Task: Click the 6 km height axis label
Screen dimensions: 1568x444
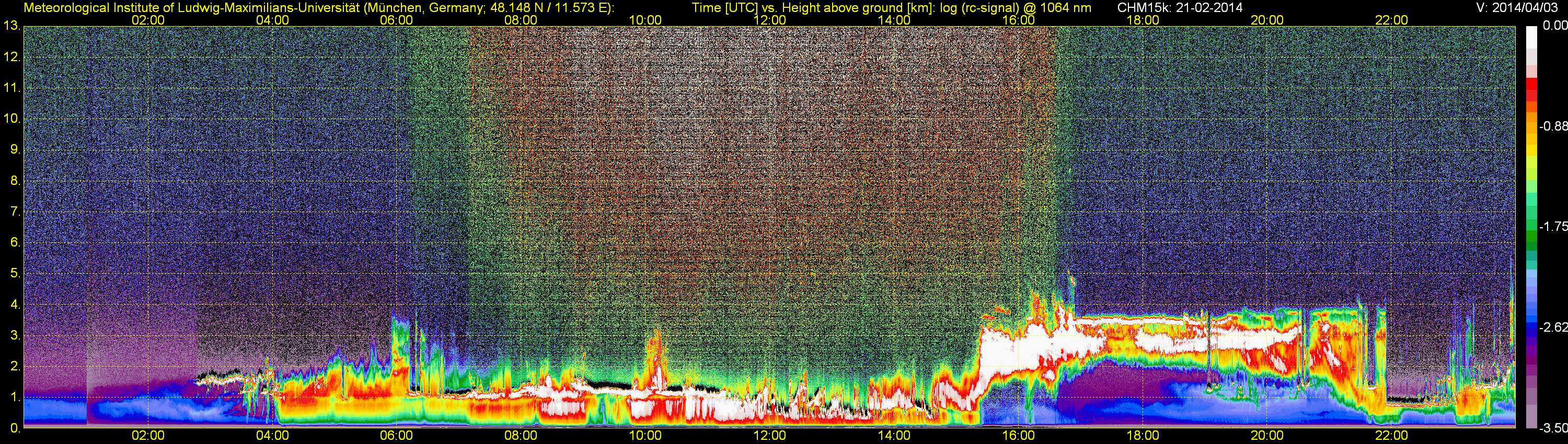Action: (15, 243)
